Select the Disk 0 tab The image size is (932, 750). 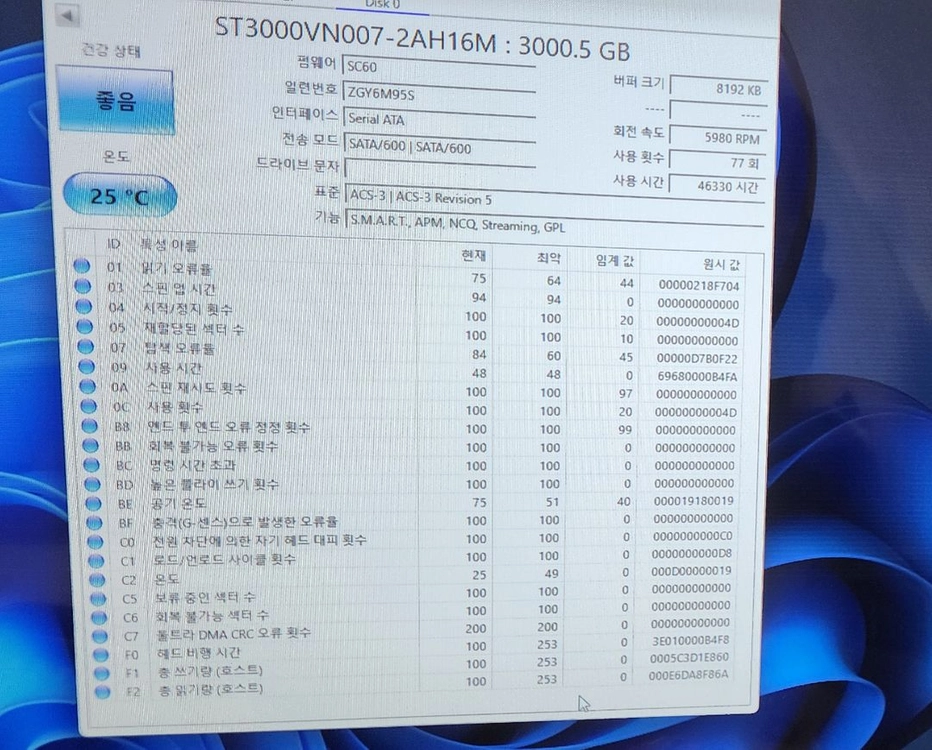[382, 5]
